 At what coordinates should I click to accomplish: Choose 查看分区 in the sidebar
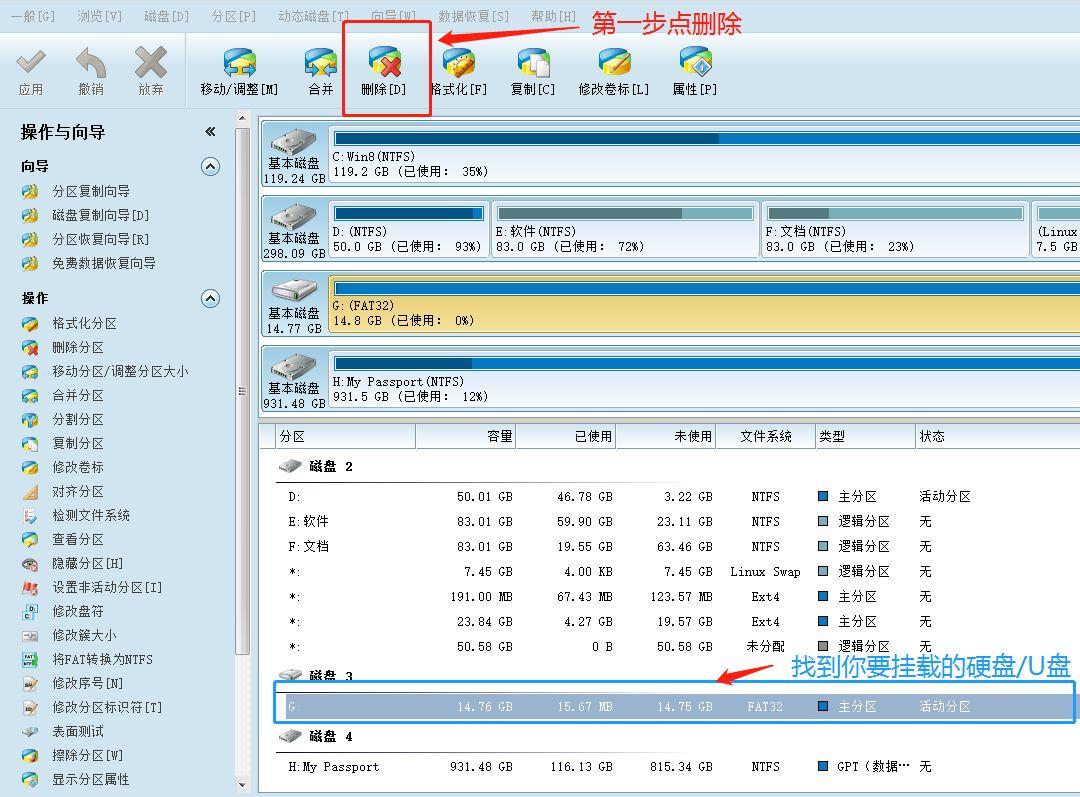pos(78,539)
